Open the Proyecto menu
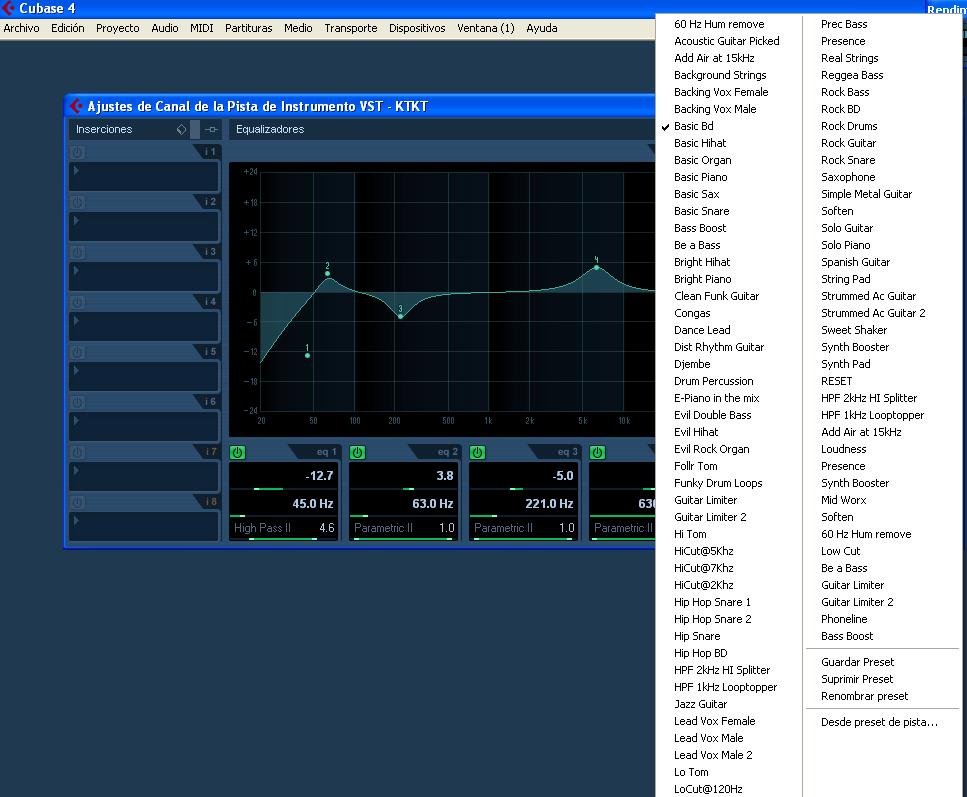 (x=117, y=28)
